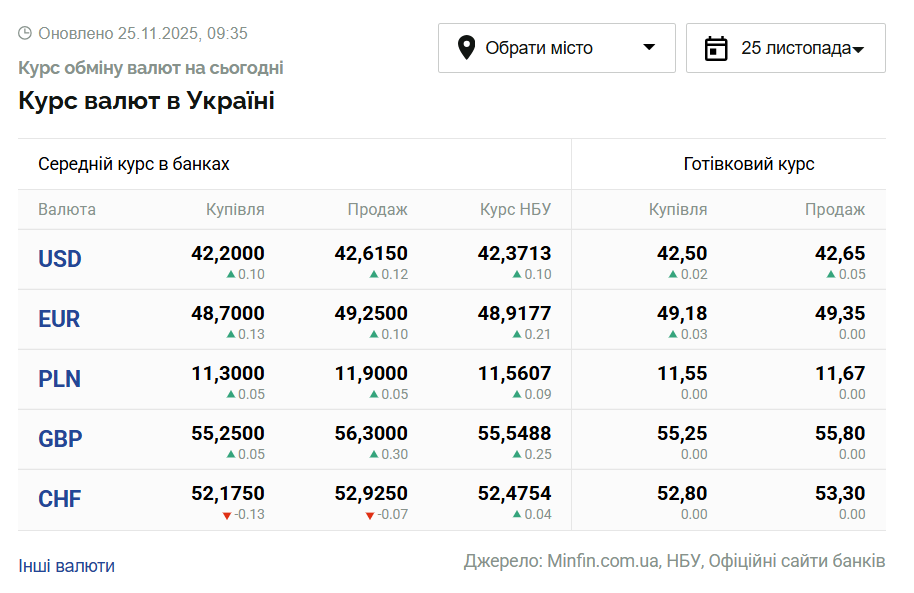Open the Обрати місто city dropdown

(x=556, y=48)
